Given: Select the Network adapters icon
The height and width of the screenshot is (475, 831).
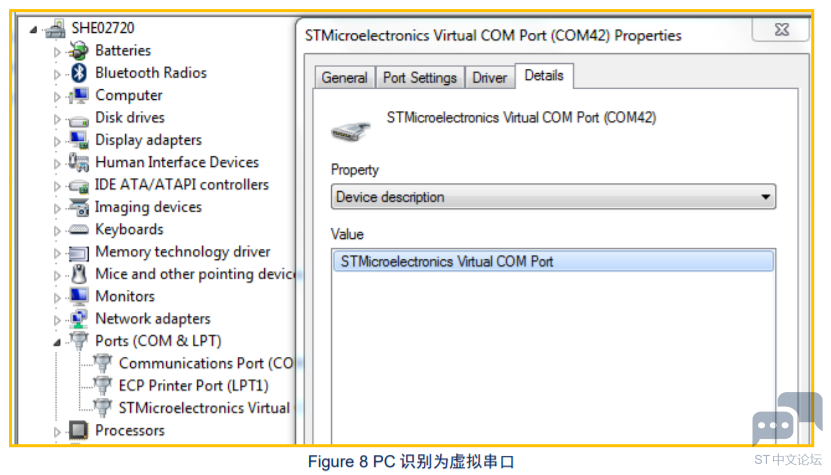Looking at the screenshot, I should pyautogui.click(x=79, y=319).
